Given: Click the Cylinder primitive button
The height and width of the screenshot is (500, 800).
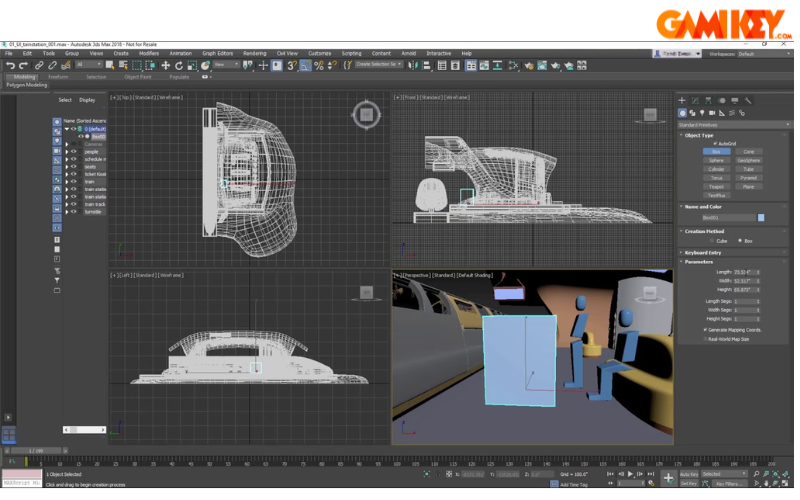Looking at the screenshot, I should click(716, 169).
